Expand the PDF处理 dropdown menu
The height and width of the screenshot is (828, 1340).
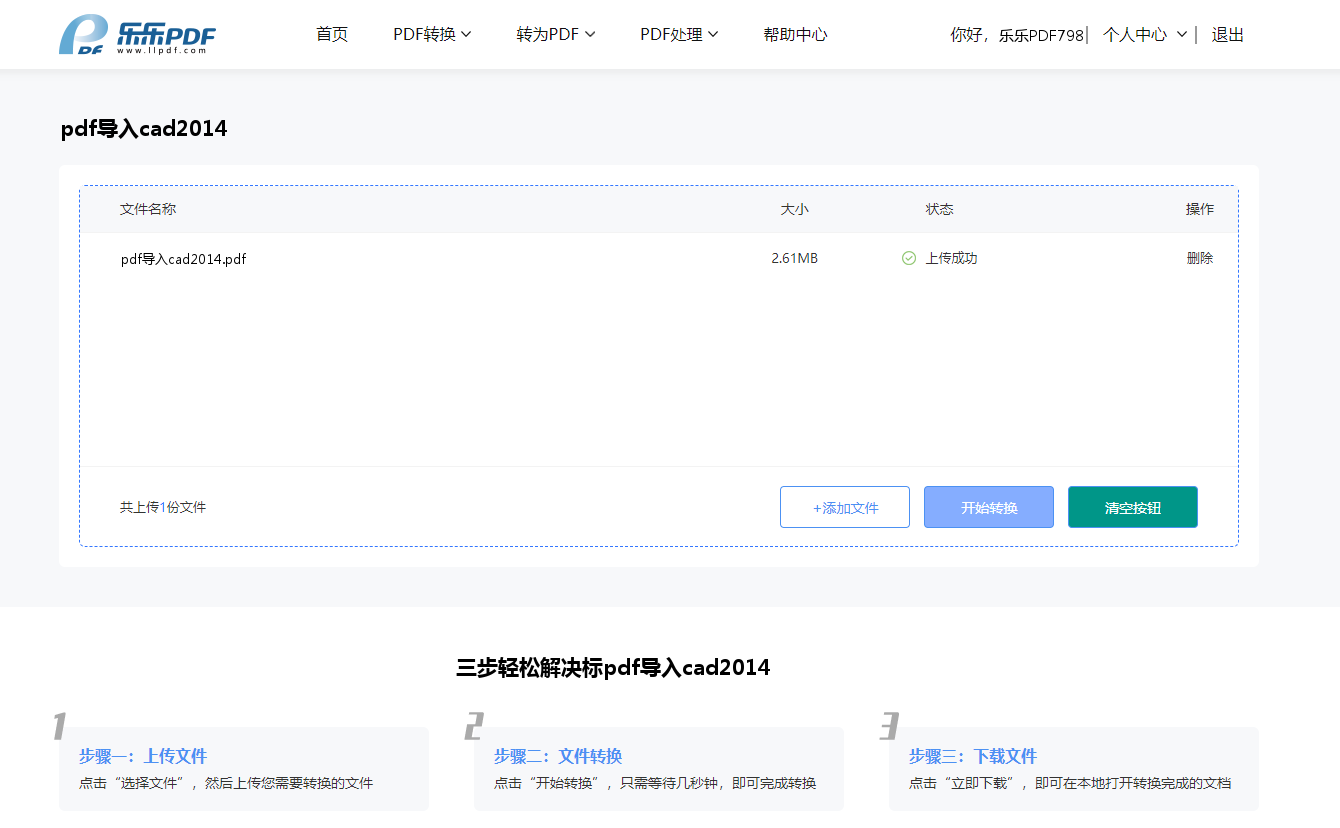click(679, 34)
